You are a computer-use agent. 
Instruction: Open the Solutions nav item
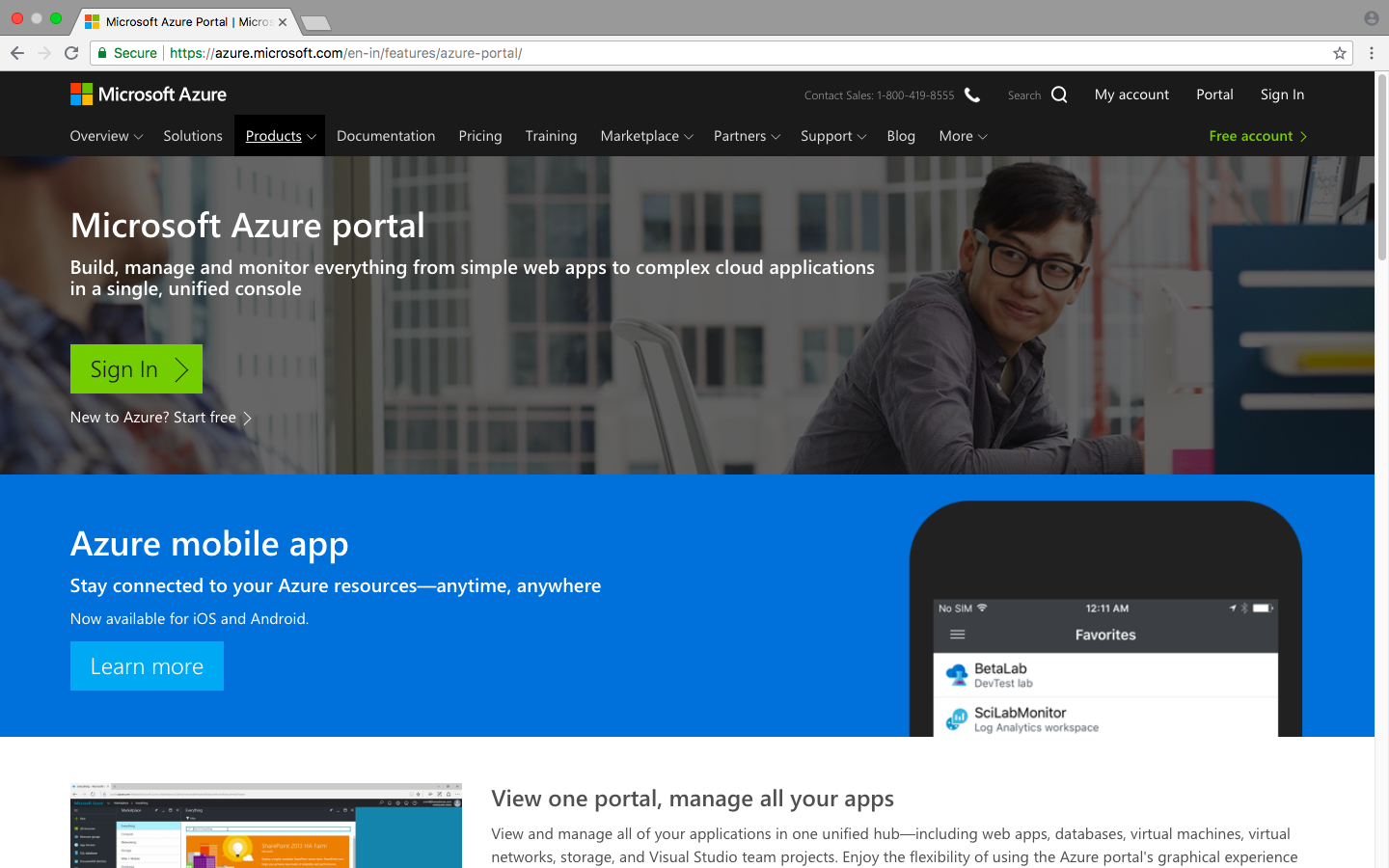(x=193, y=136)
